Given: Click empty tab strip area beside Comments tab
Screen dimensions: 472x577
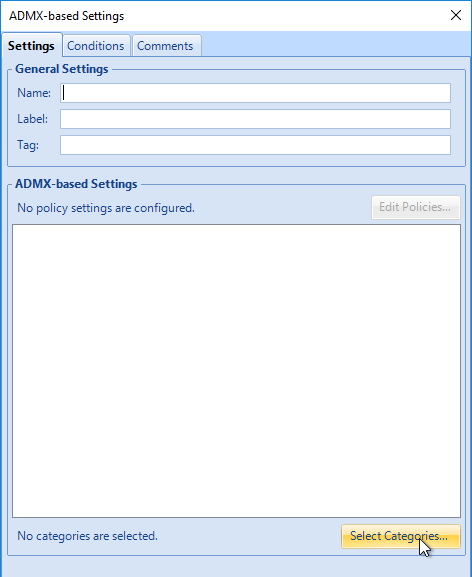Looking at the screenshot, I should click(x=335, y=44).
